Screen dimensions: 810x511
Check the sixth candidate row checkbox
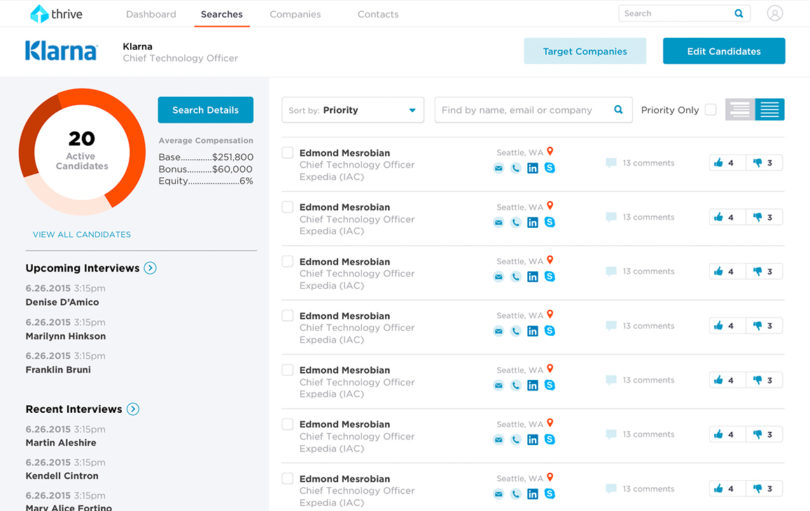[287, 424]
